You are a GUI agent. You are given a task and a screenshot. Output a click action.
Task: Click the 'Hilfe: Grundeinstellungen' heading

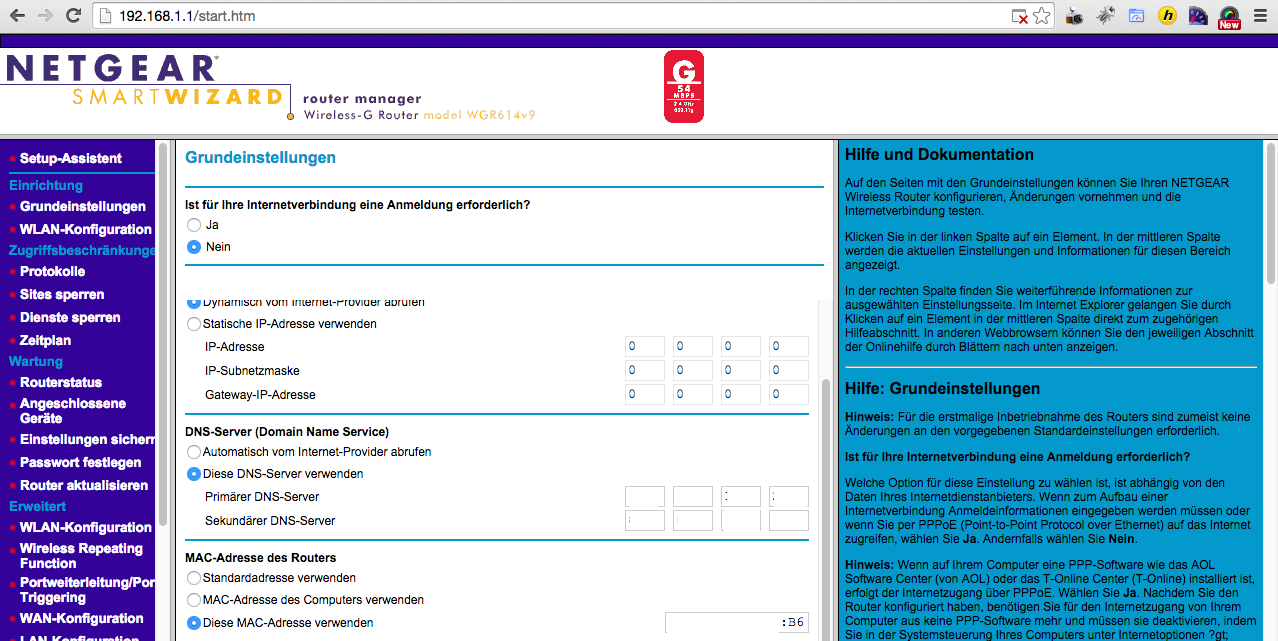pyautogui.click(x=942, y=388)
